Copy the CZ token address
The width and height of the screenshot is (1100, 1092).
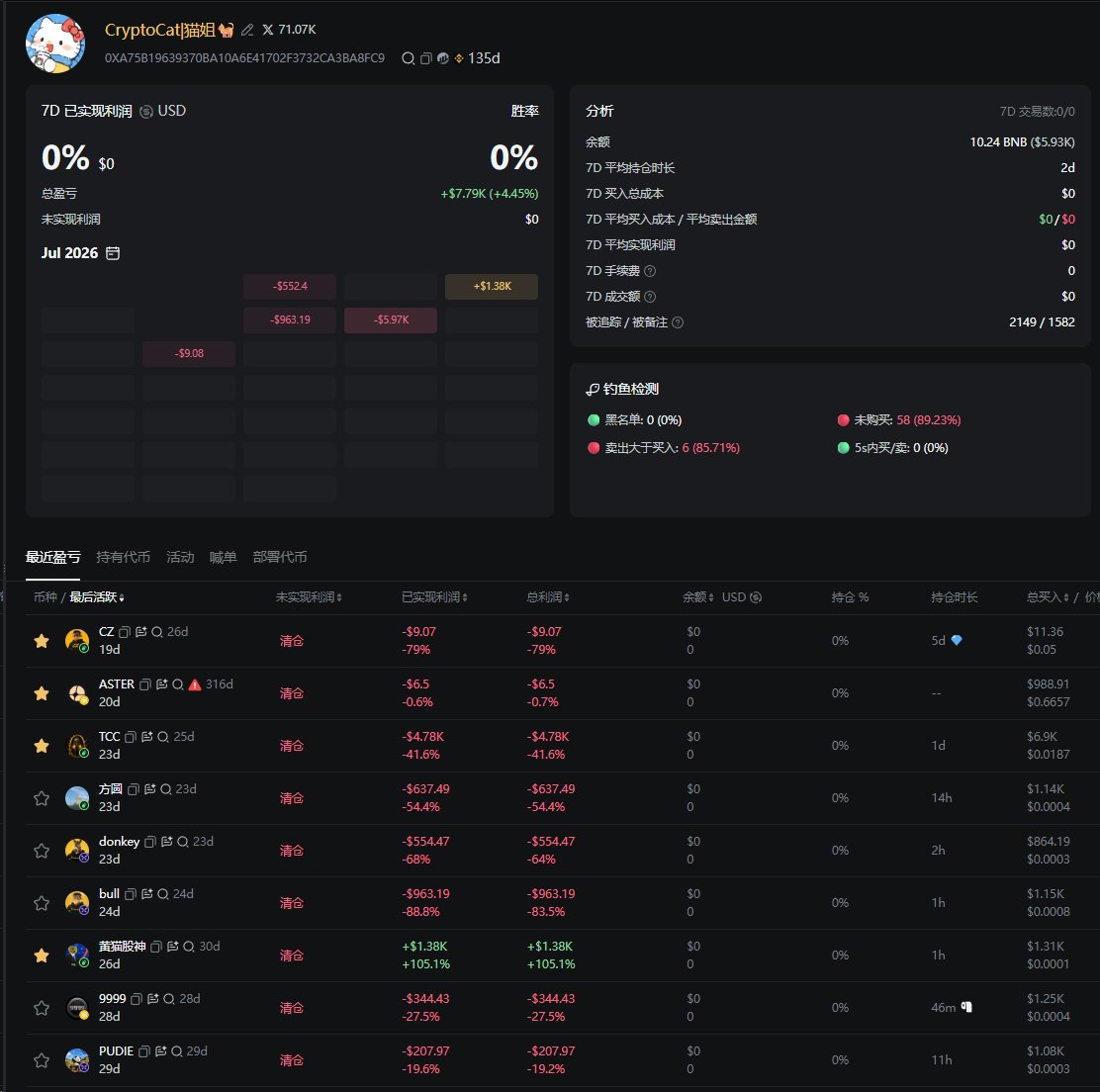coord(125,632)
